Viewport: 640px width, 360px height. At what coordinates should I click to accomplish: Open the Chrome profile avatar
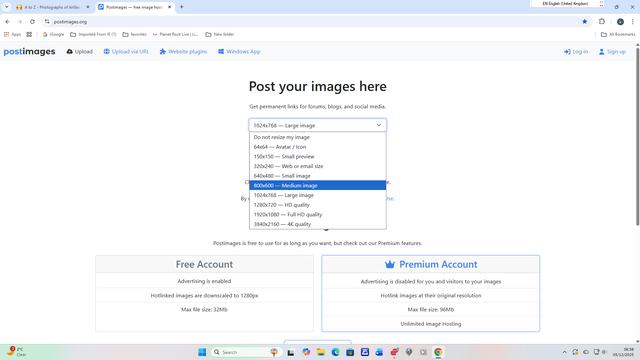pos(620,22)
